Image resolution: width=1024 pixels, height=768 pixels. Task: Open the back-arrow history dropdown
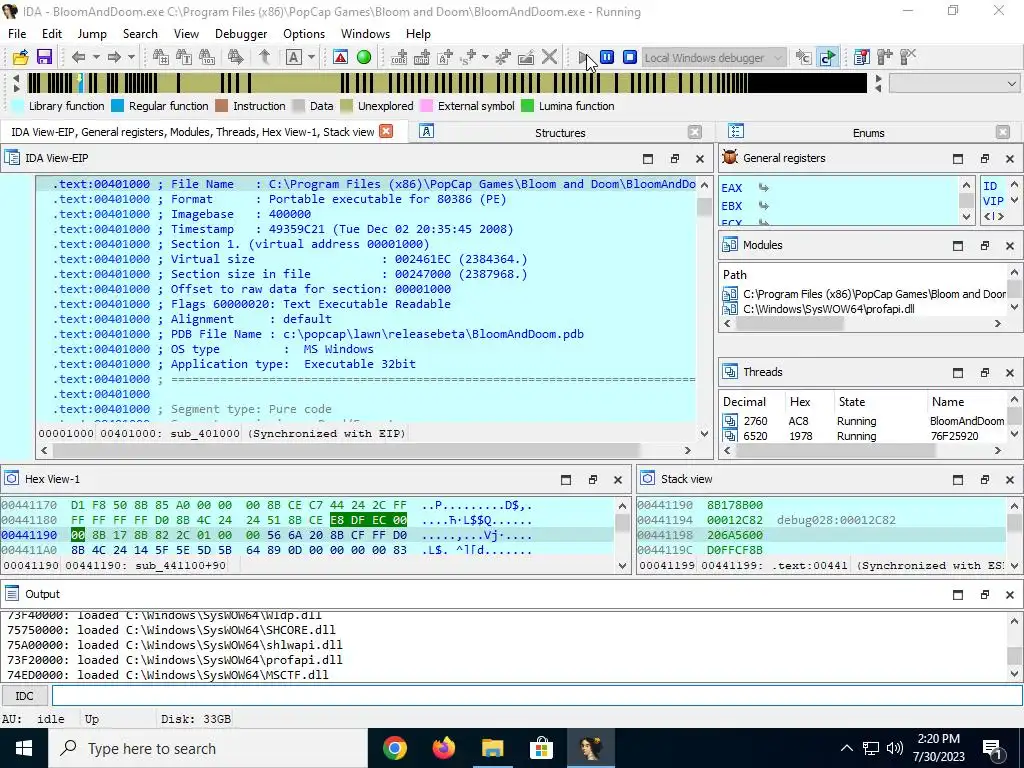pyautogui.click(x=96, y=57)
